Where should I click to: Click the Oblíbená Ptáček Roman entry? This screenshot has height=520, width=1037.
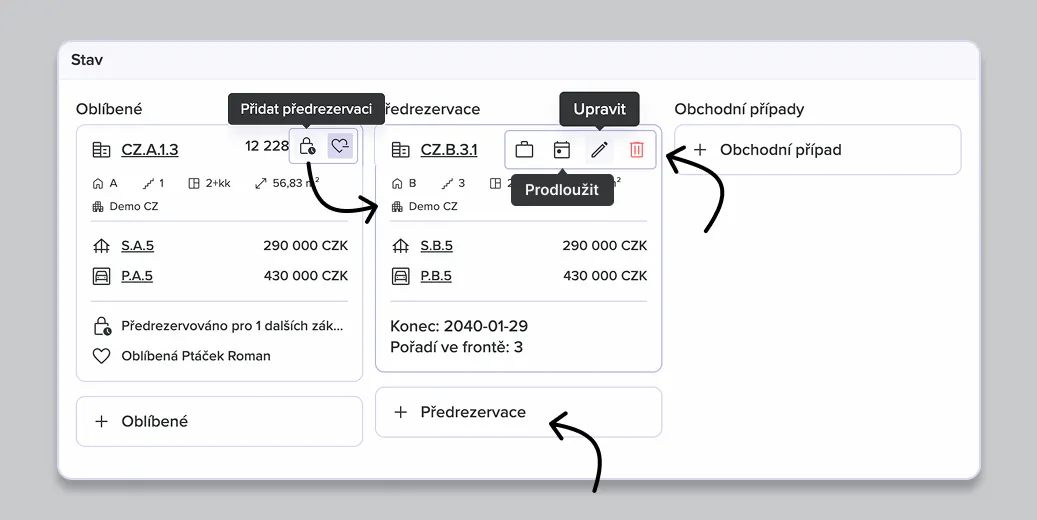(x=195, y=356)
